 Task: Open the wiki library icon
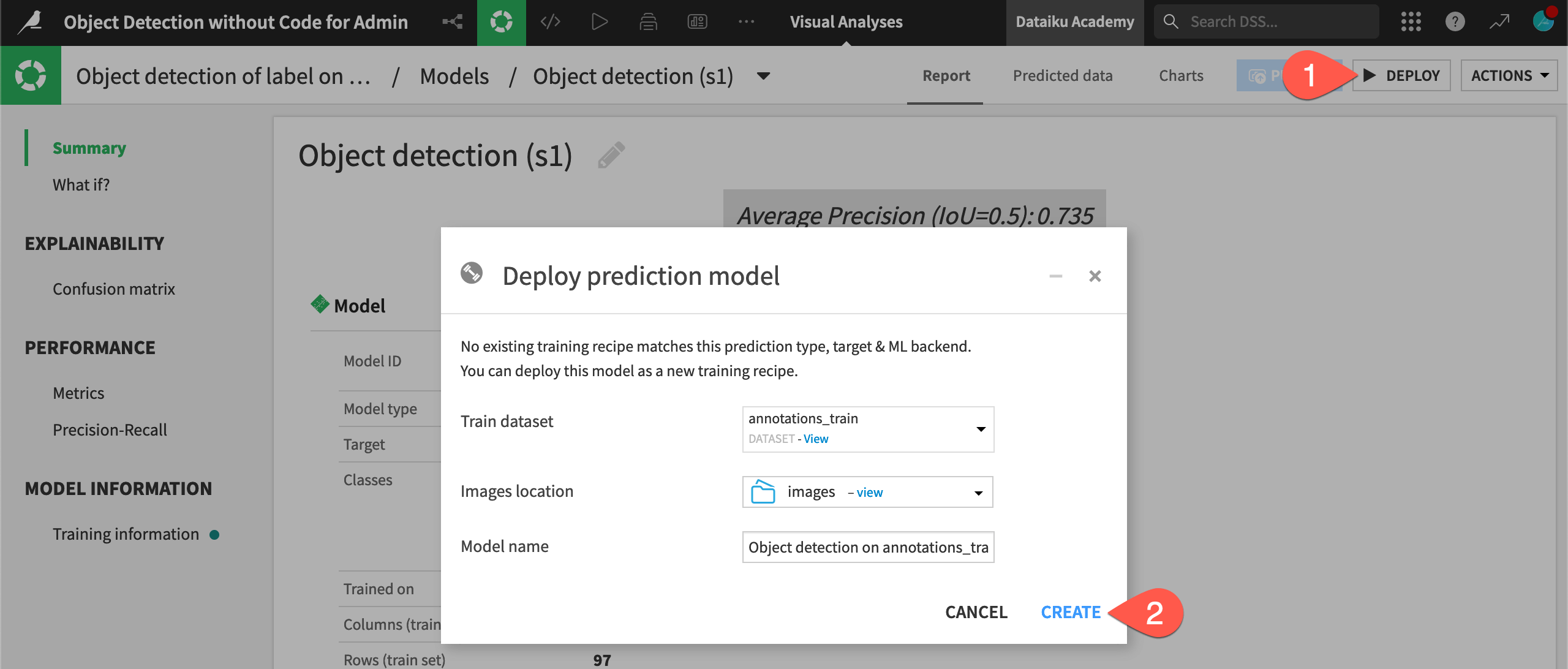tap(648, 21)
